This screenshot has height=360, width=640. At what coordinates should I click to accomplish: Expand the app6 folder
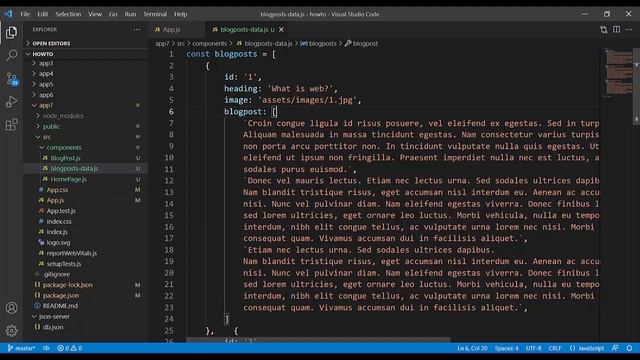pos(46,95)
